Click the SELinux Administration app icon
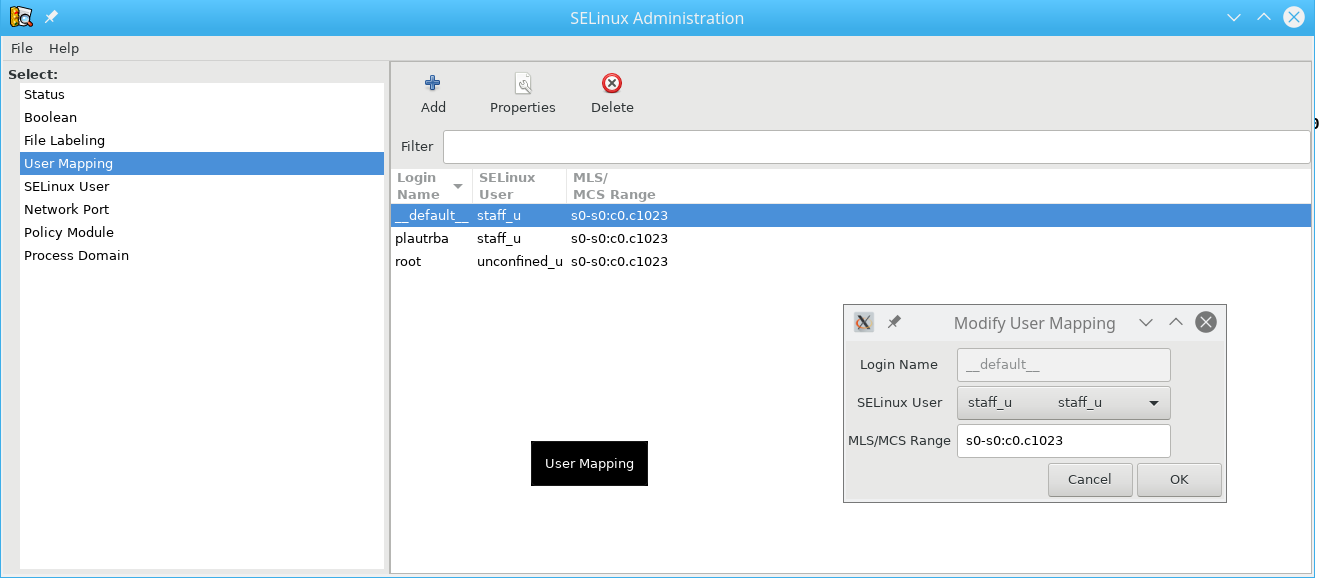 point(20,17)
